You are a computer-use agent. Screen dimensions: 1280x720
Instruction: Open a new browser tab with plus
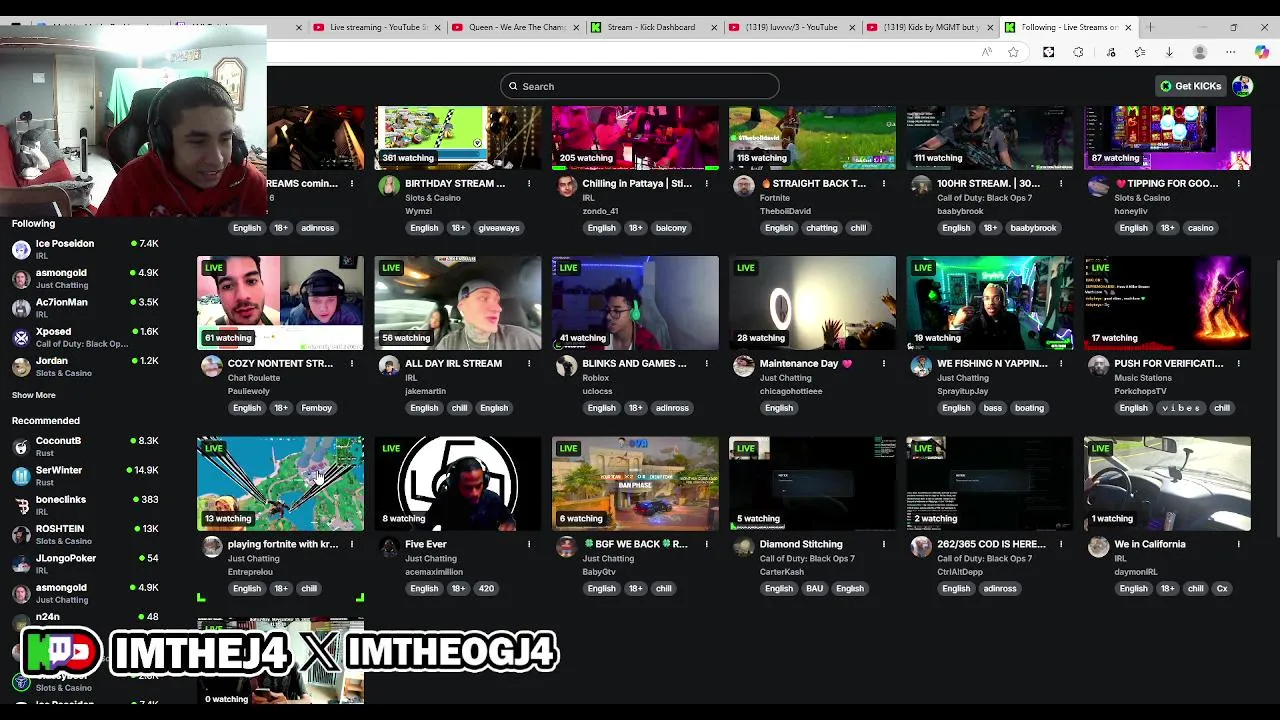(1150, 27)
